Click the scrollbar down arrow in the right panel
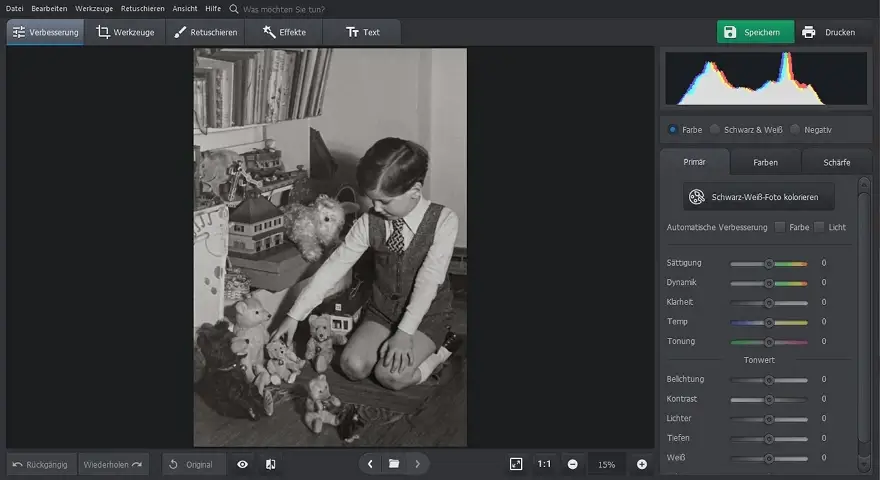Image resolution: width=880 pixels, height=480 pixels. (x=864, y=465)
